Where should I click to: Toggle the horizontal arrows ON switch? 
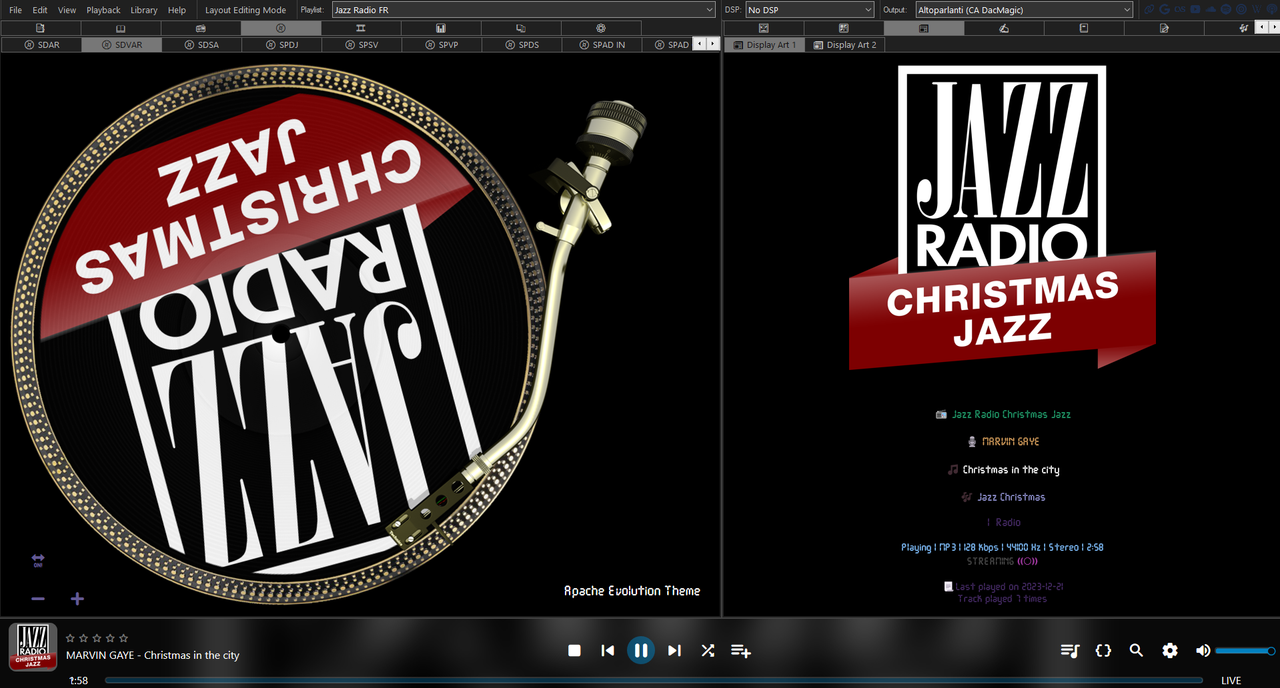(x=38, y=560)
